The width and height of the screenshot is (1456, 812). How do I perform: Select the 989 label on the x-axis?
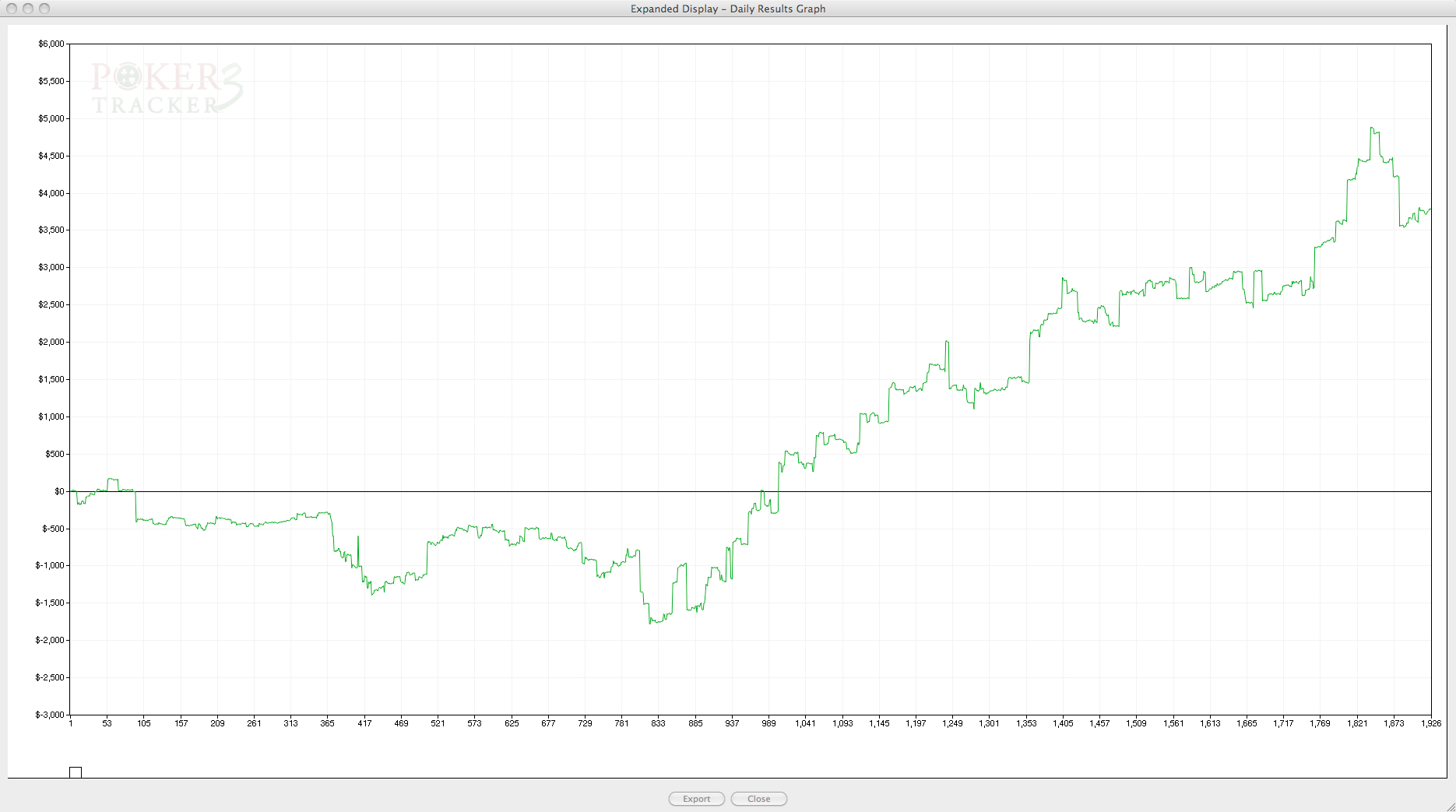point(768,723)
